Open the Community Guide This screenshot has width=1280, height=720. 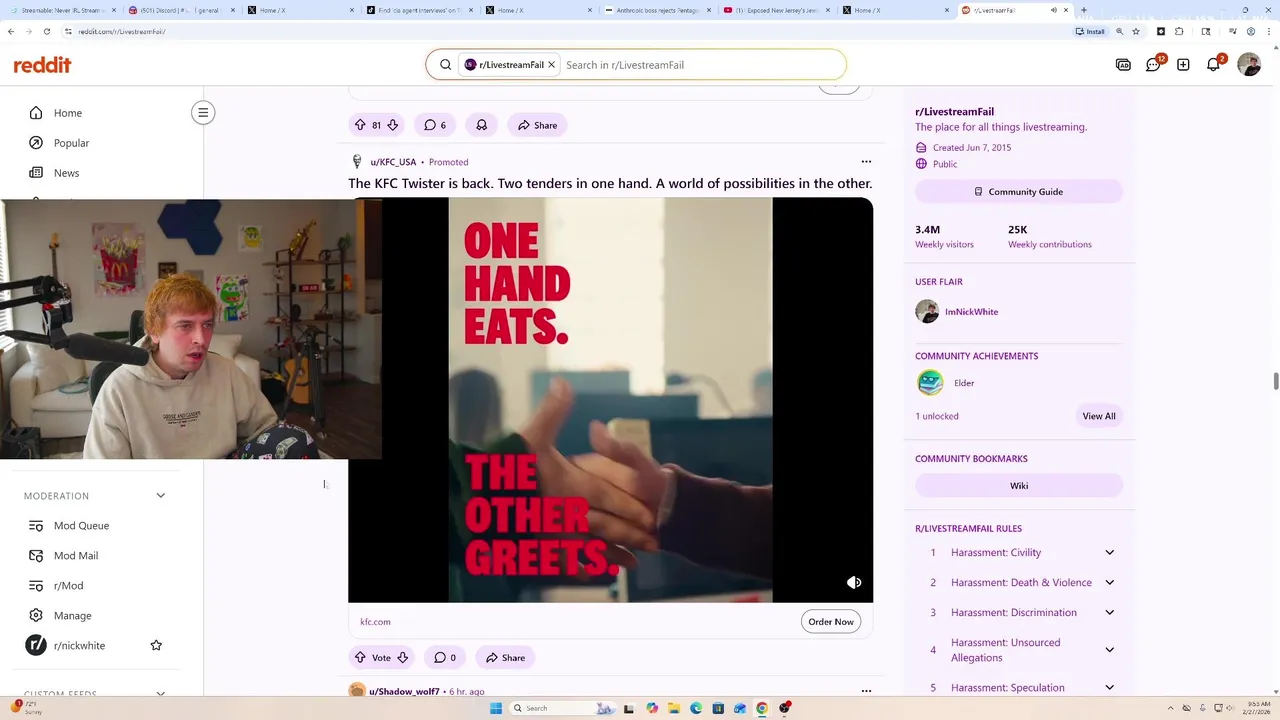click(1019, 192)
